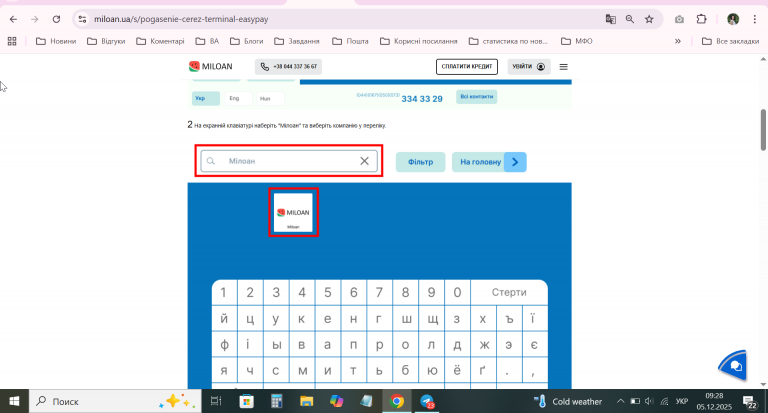
Task: Open the Пошта bookmarks folder
Action: pyautogui.click(x=350, y=41)
